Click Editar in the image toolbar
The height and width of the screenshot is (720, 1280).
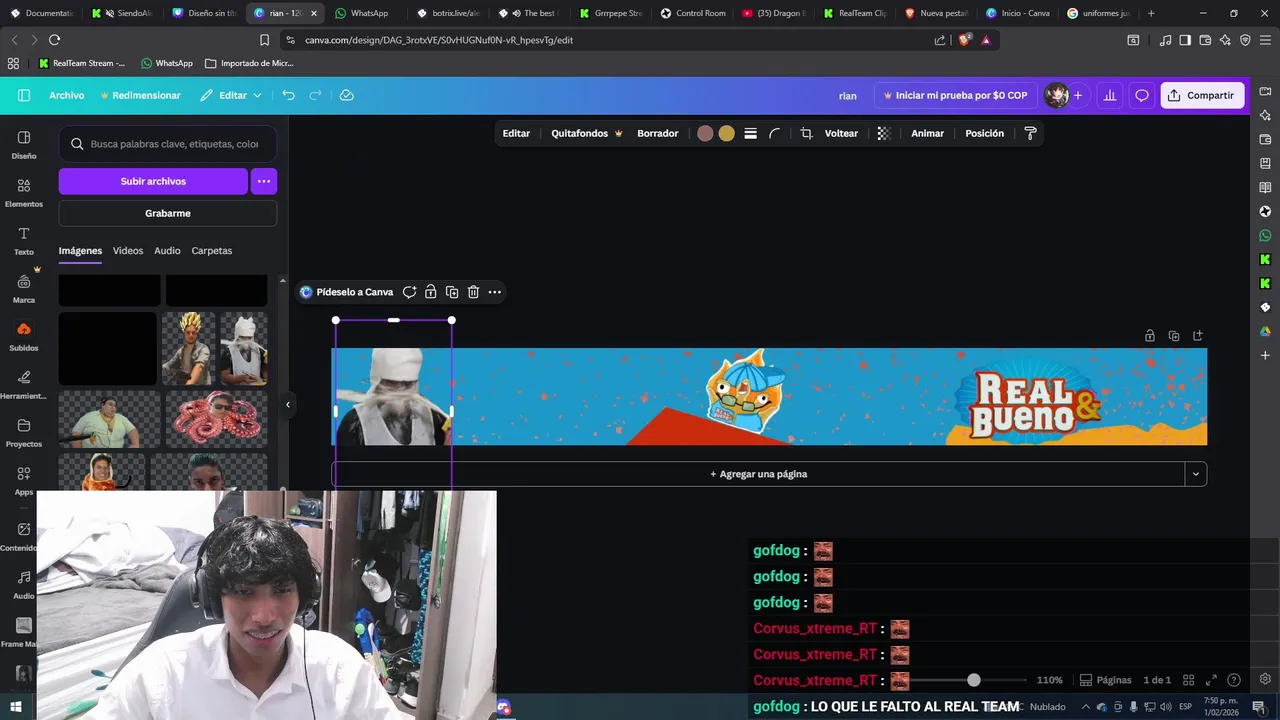point(516,133)
